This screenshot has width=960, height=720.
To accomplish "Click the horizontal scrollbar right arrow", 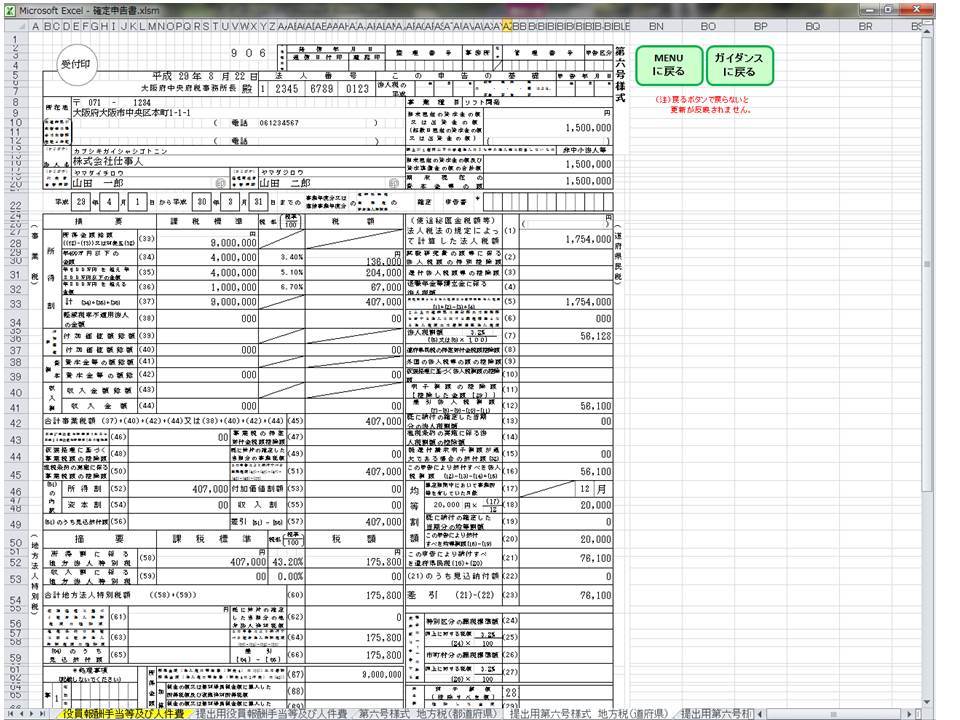I will pyautogui.click(x=909, y=713).
